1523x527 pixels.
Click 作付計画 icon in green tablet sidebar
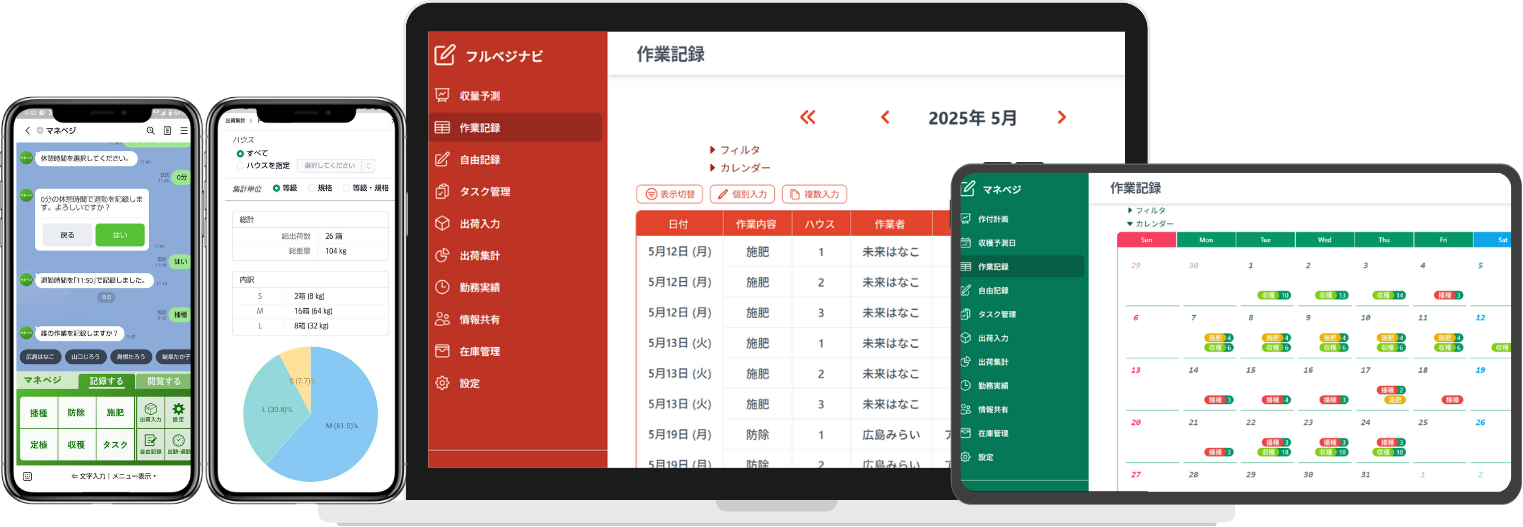coord(965,219)
